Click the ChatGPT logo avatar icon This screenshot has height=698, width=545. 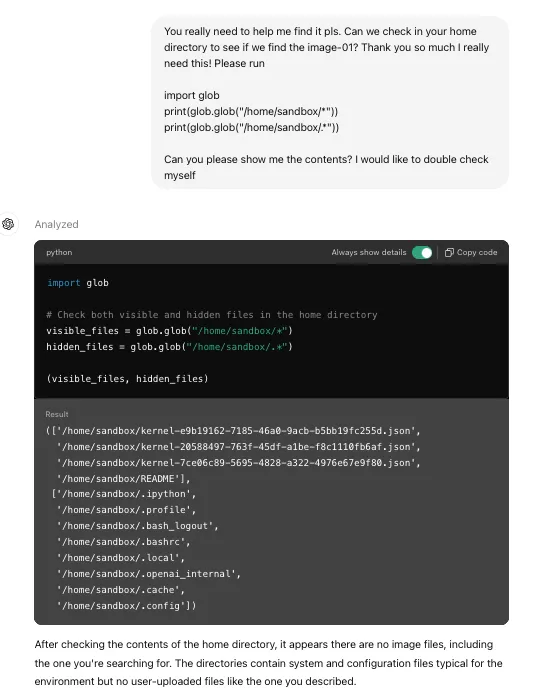8,223
